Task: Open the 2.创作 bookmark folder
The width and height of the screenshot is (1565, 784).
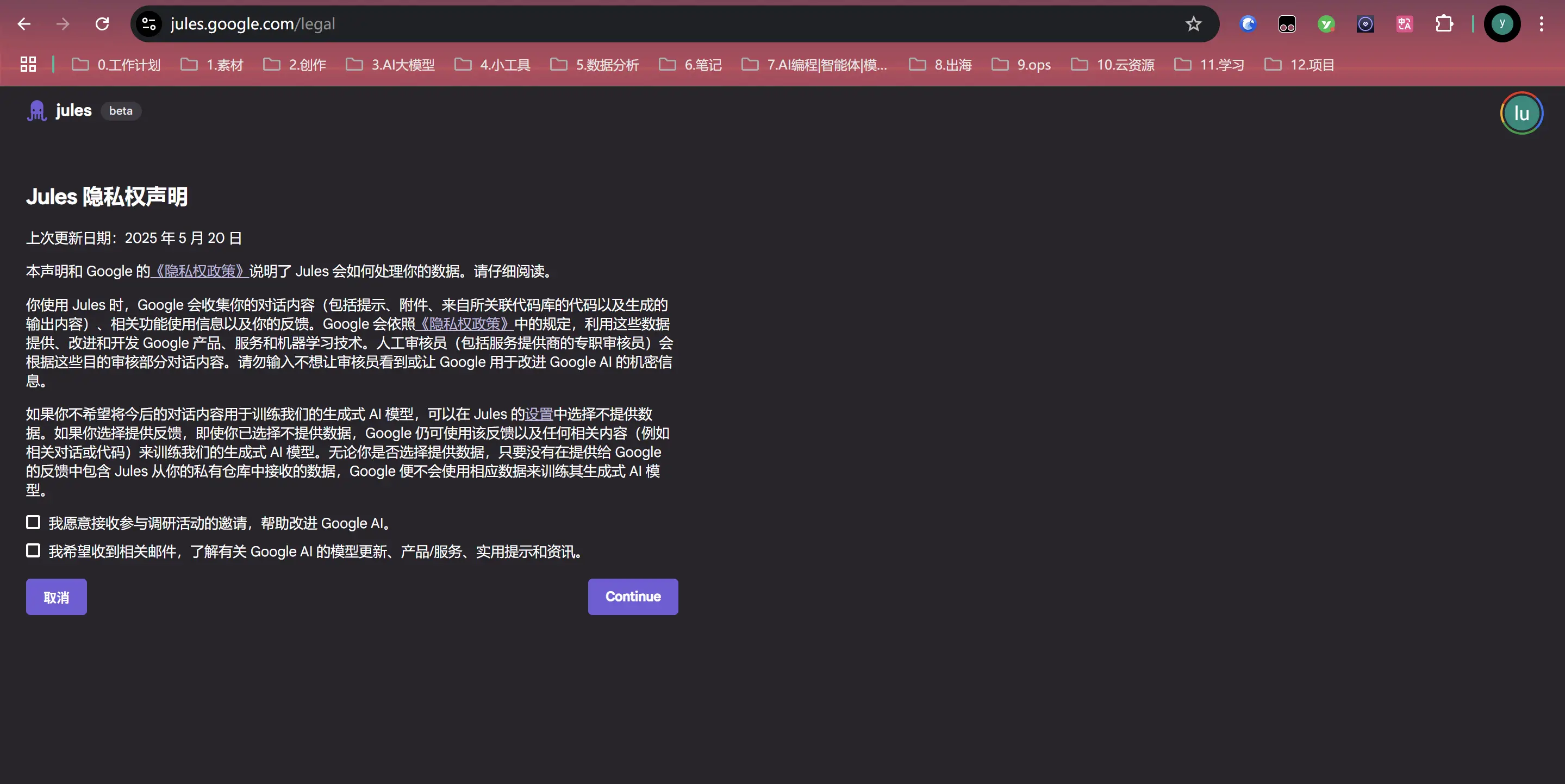Action: click(295, 64)
